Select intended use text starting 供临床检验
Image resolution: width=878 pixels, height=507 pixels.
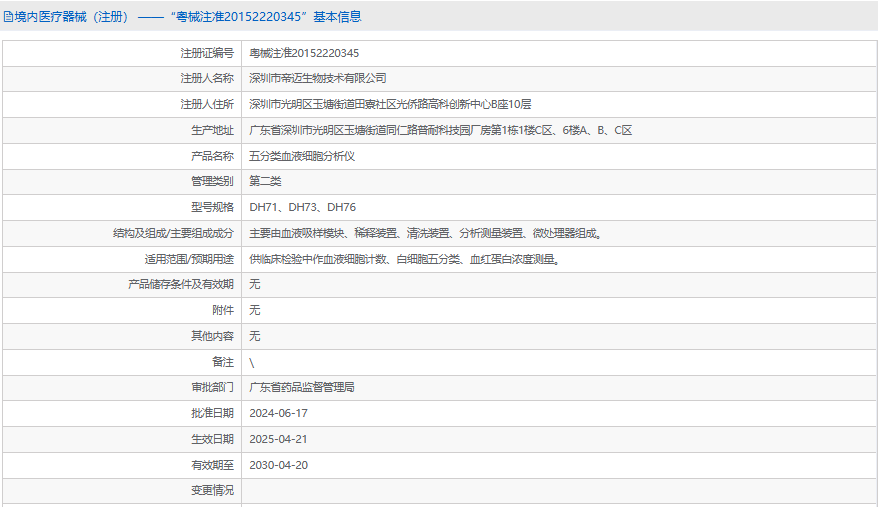[405, 259]
